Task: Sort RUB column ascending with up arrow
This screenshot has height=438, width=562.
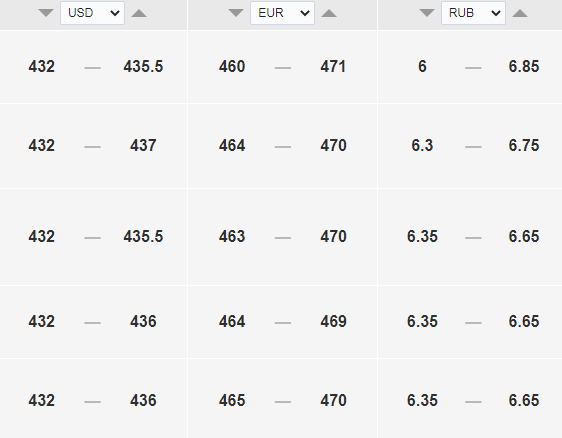Action: click(x=520, y=13)
